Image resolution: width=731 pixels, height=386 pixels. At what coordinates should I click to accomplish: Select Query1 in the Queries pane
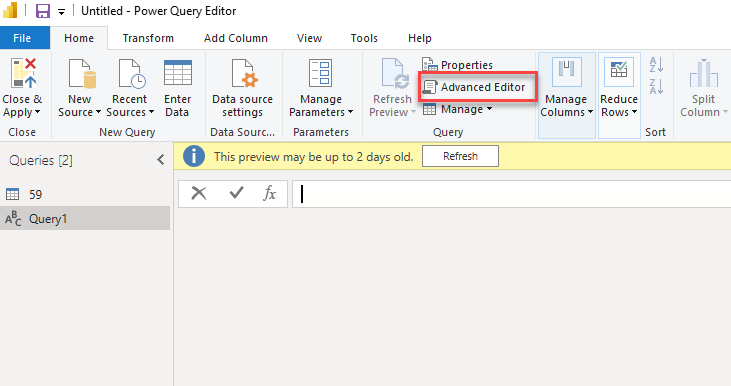tap(85, 218)
